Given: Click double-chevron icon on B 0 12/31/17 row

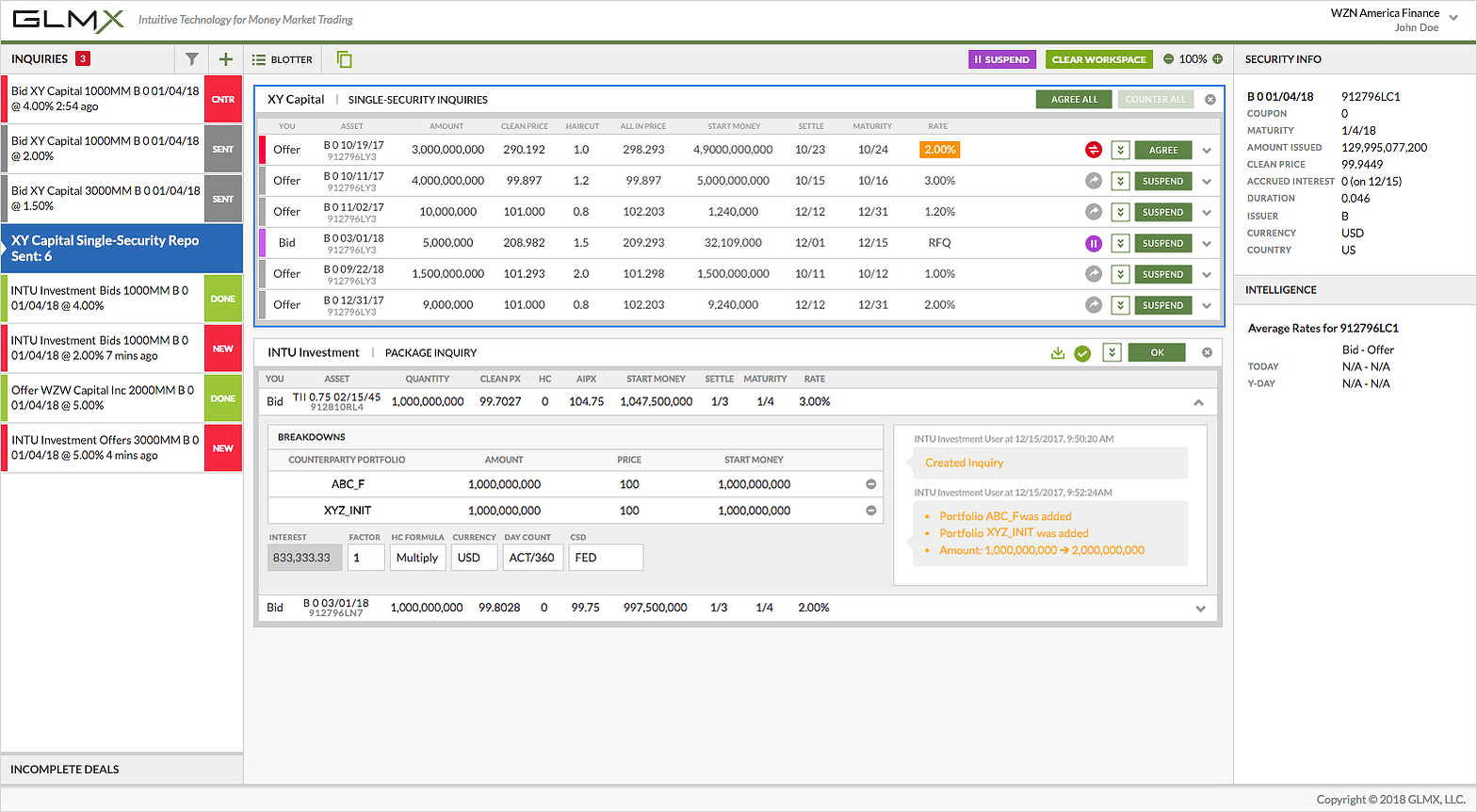Looking at the screenshot, I should point(1120,305).
